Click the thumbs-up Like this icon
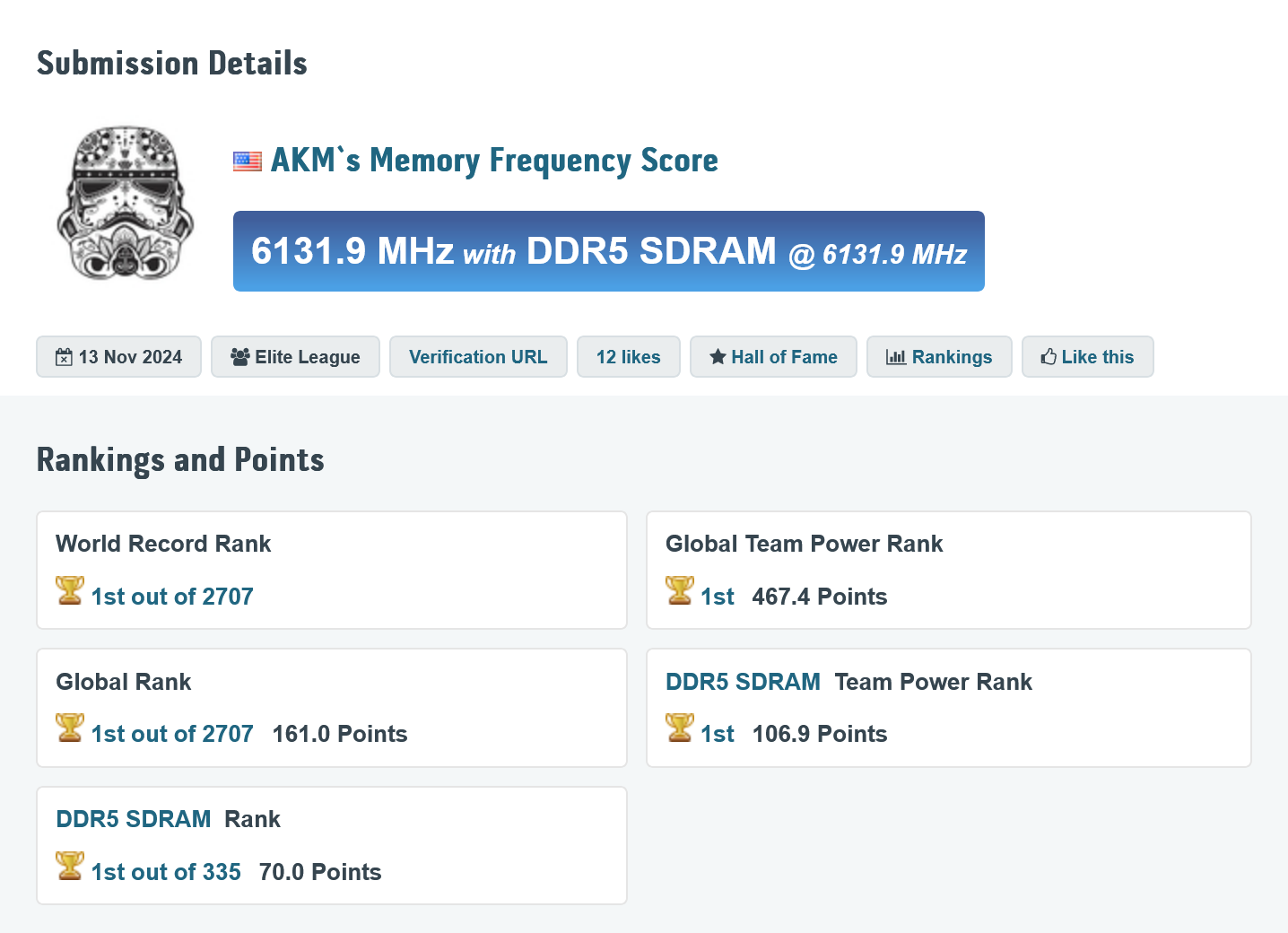1288x933 pixels. click(1049, 357)
